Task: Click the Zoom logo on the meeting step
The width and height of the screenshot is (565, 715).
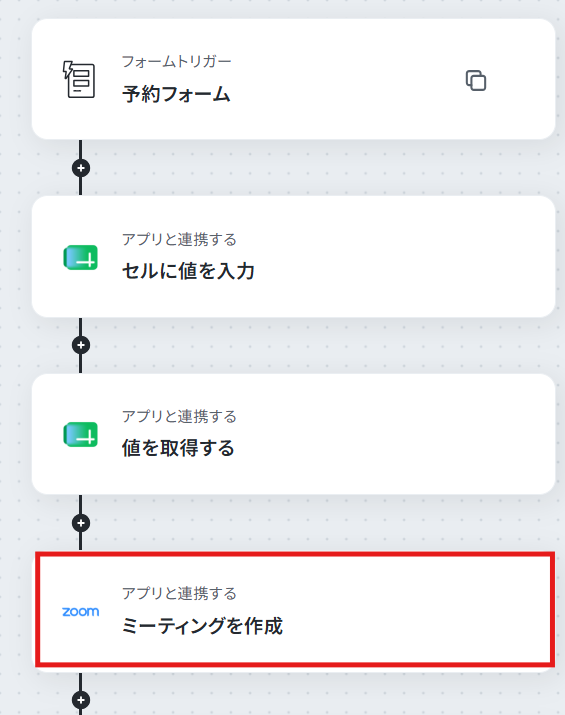Action: (x=80, y=611)
